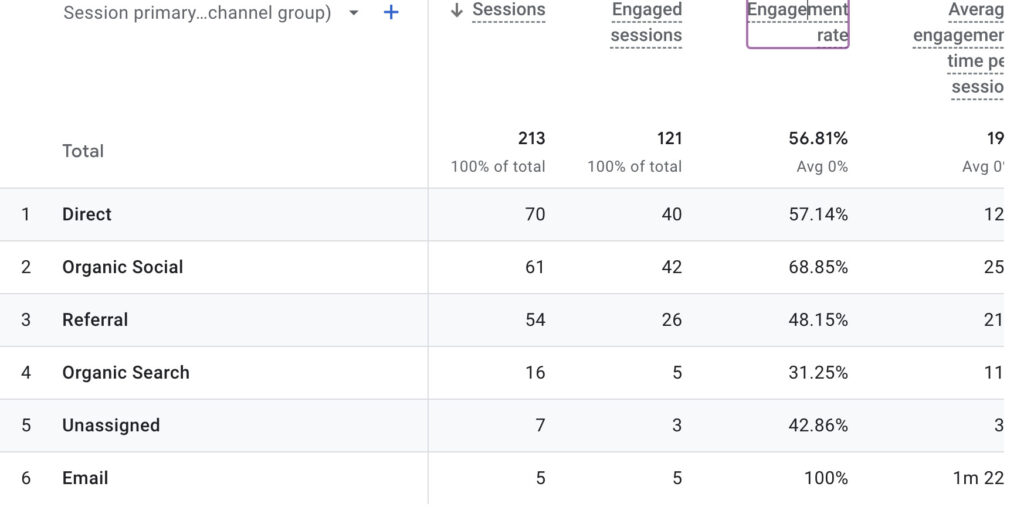Sort by Sessions column header
Viewport: 1024px width, 531px height.
point(508,10)
